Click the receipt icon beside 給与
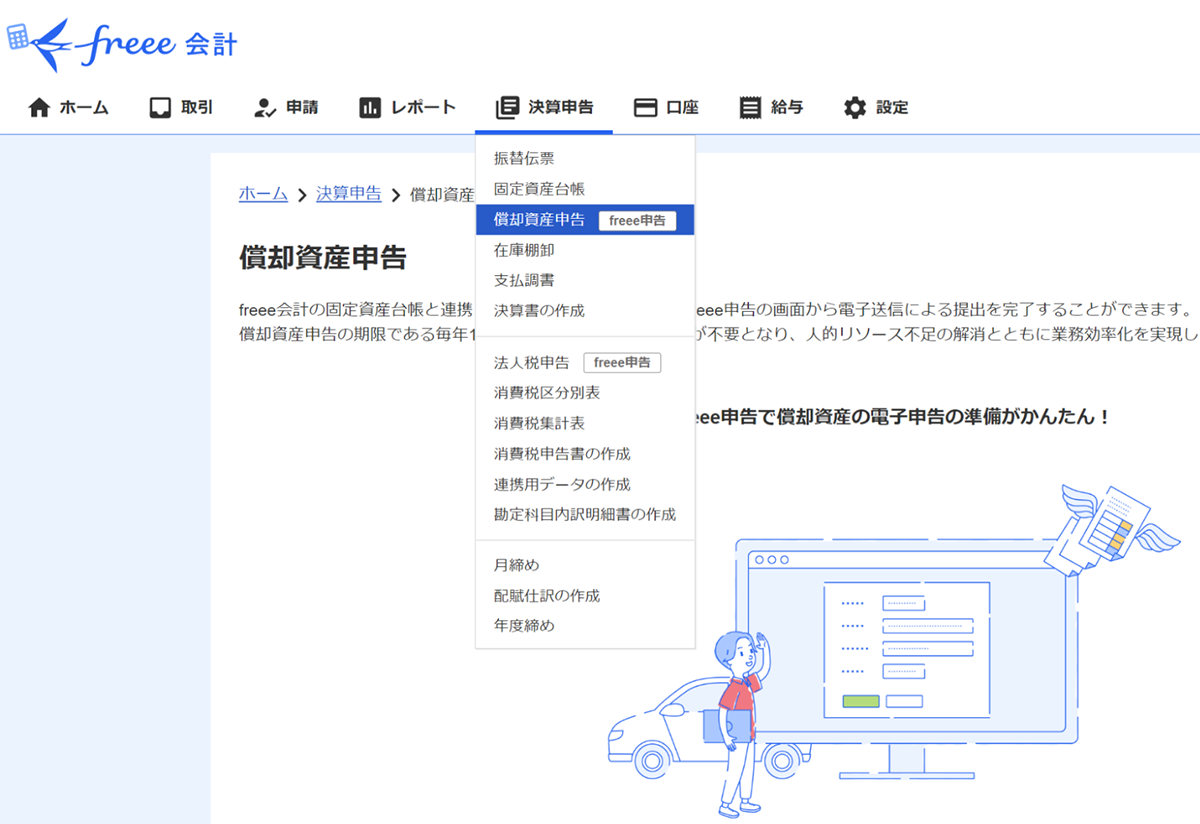 pos(750,108)
